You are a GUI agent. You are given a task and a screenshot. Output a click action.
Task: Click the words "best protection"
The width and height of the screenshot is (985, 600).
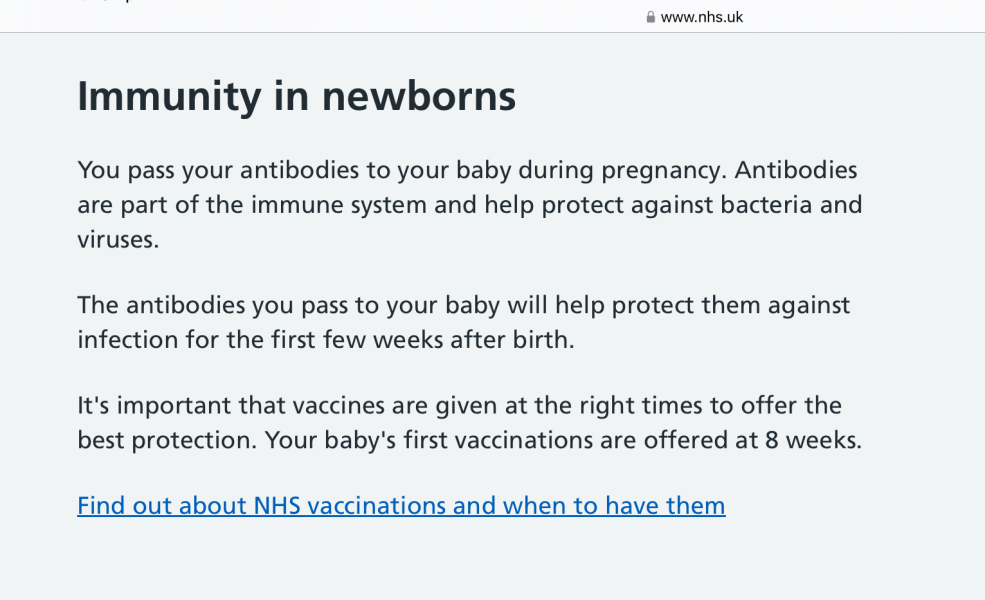coord(165,441)
